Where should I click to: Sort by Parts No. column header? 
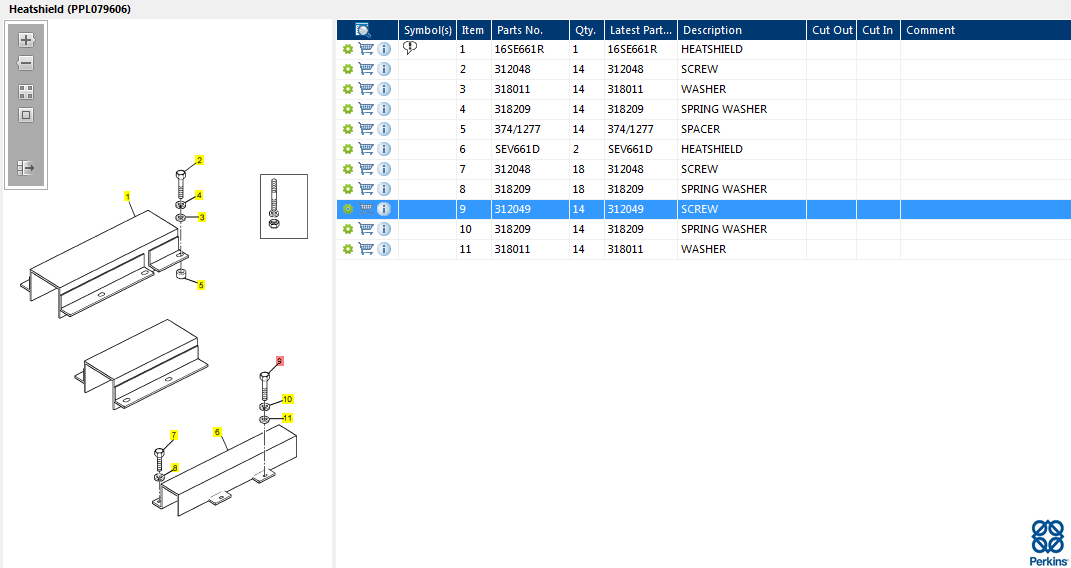pos(520,30)
